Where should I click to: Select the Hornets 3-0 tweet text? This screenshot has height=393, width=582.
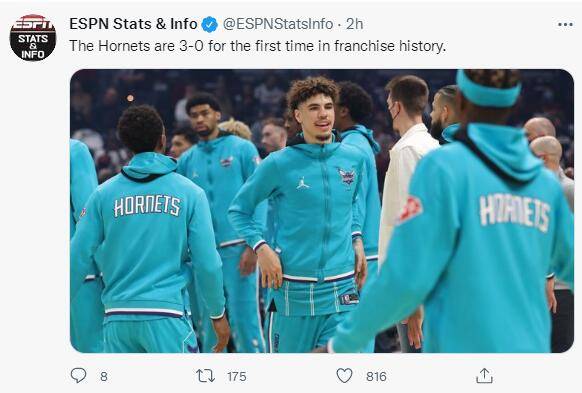tap(258, 46)
